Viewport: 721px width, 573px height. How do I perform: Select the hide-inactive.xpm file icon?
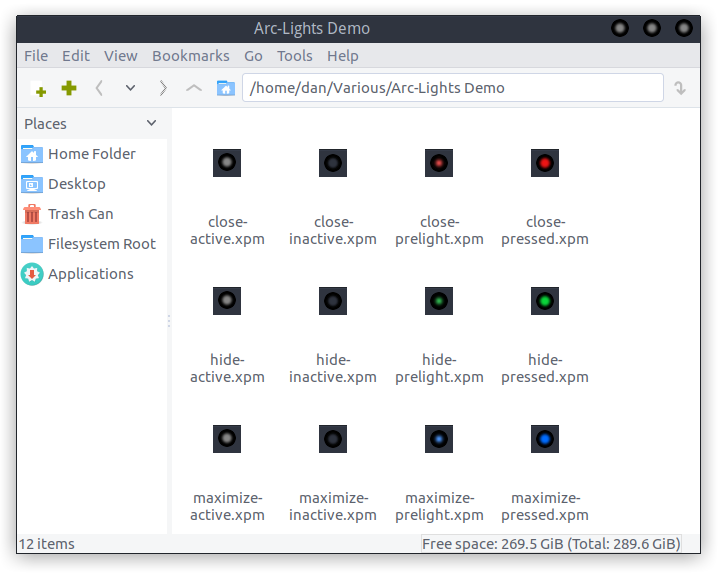pyautogui.click(x=333, y=301)
